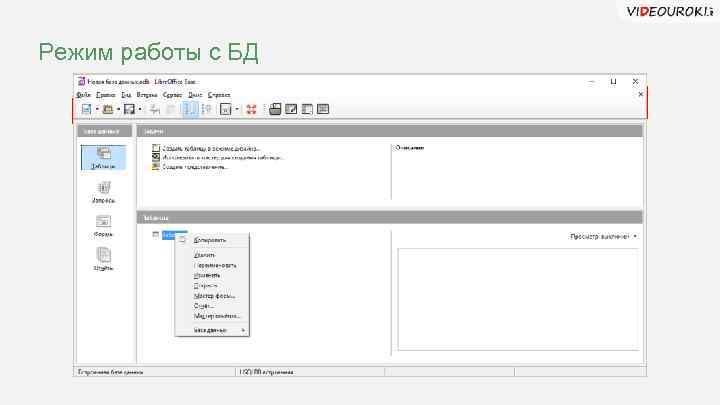Close the document with the inner X button
The width and height of the screenshot is (720, 405).
(x=641, y=95)
